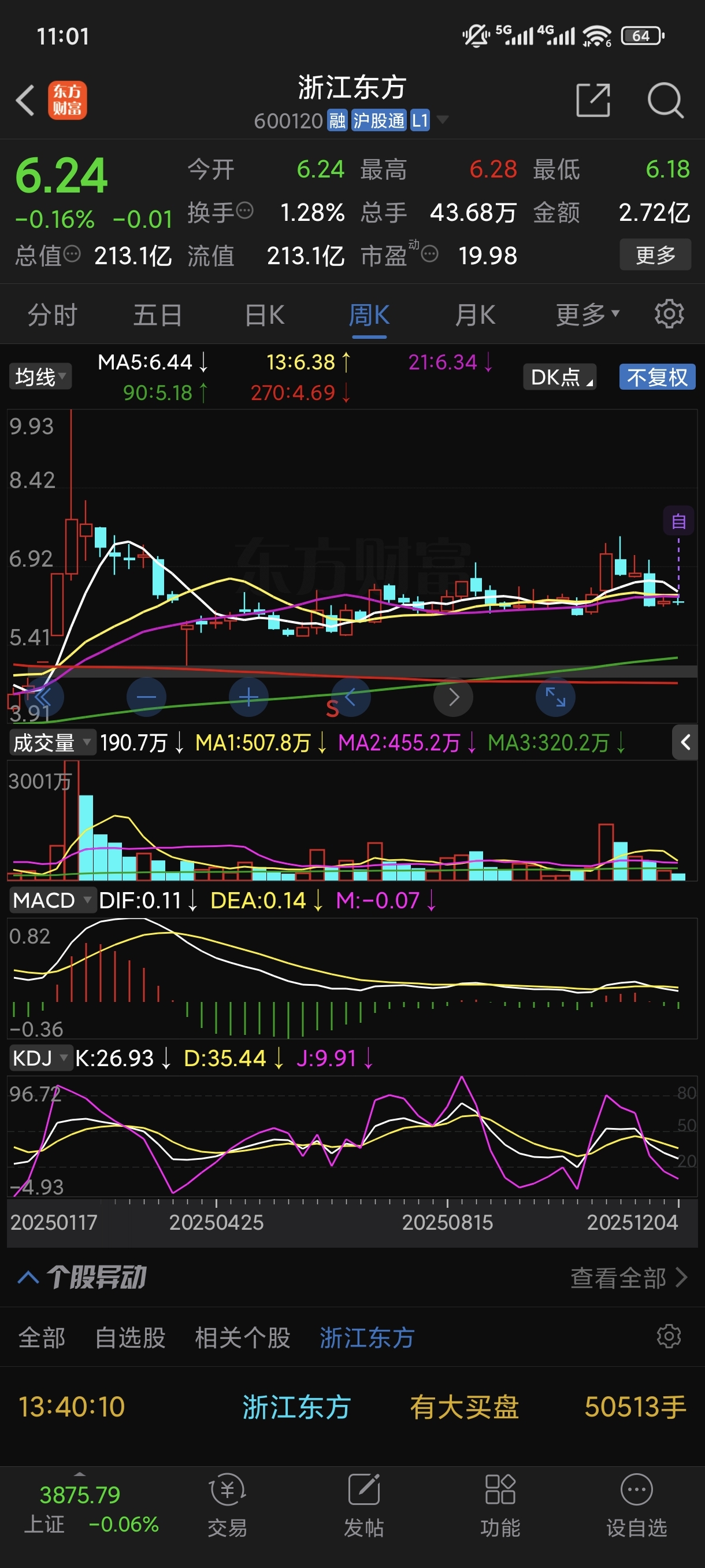
Task: Tap the 融 margin badge
Action: point(337,120)
